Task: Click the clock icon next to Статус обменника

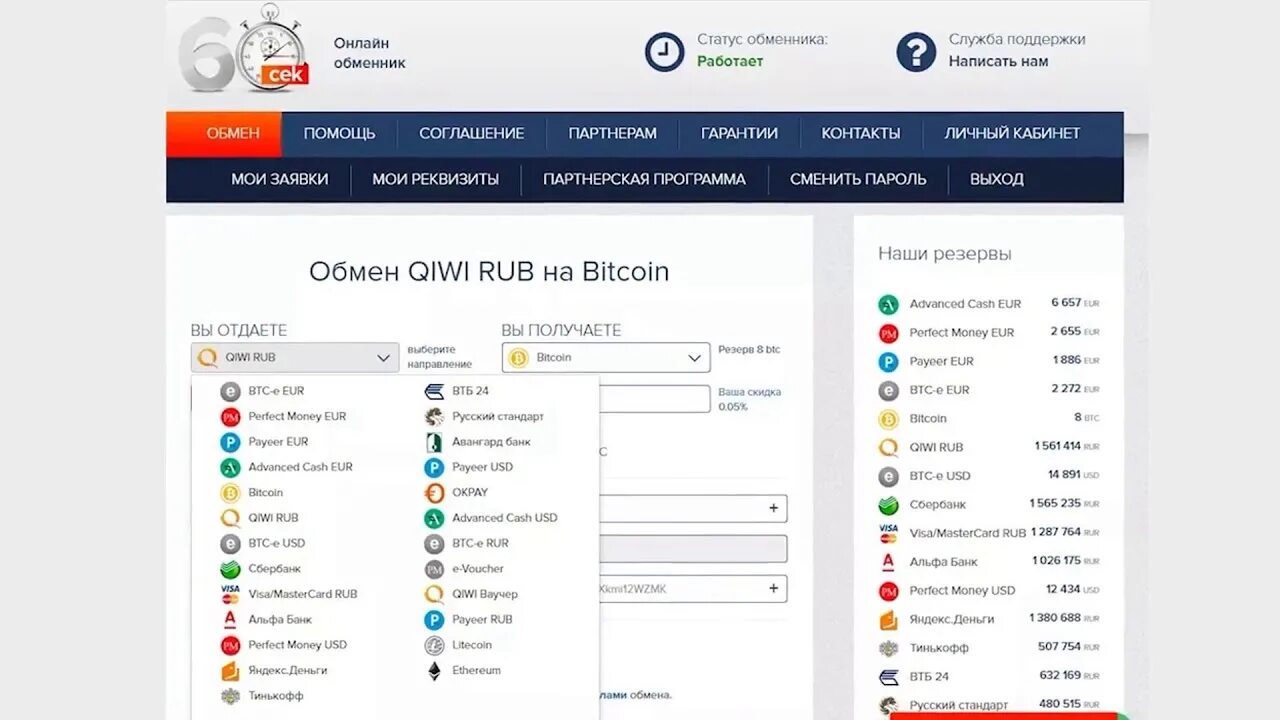Action: [x=664, y=52]
